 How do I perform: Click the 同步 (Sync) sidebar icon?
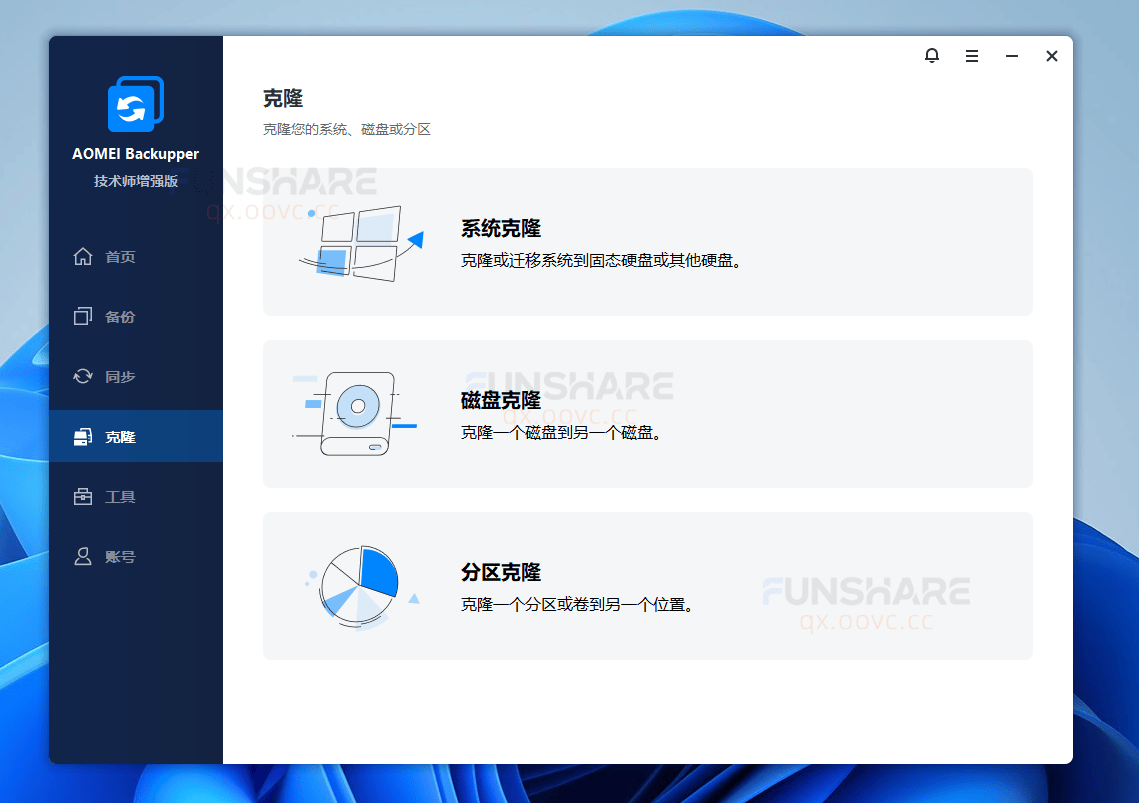pos(83,376)
